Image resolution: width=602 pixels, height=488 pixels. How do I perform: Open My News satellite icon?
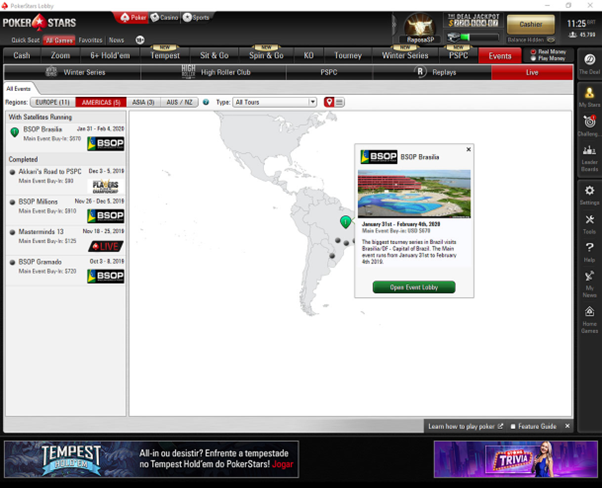589,276
